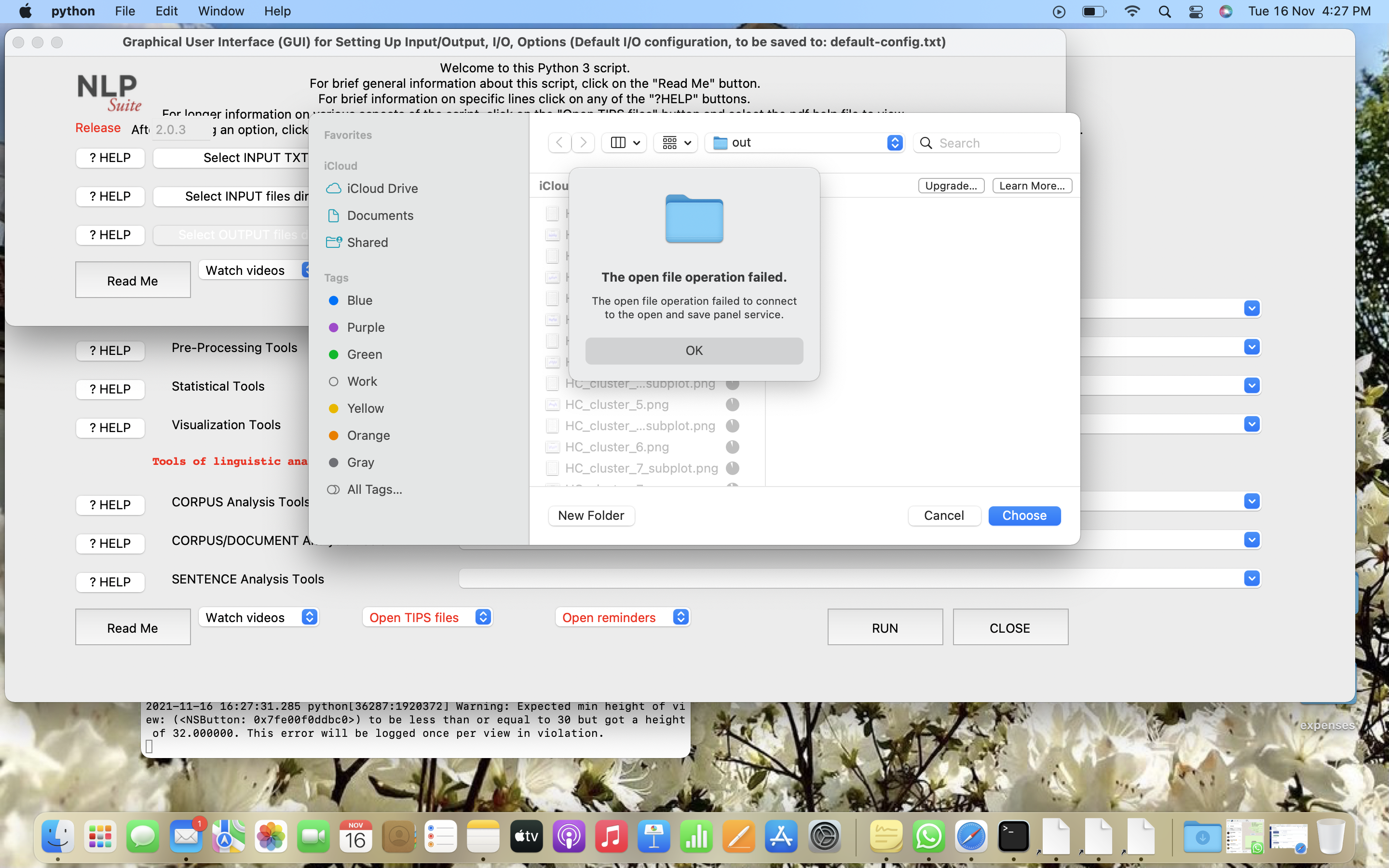
Task: Open the Window menu
Action: [x=220, y=11]
